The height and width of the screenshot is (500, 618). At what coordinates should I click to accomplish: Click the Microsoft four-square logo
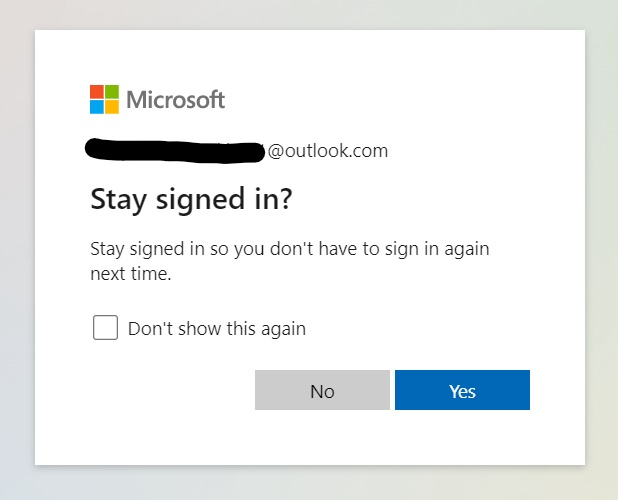104,99
